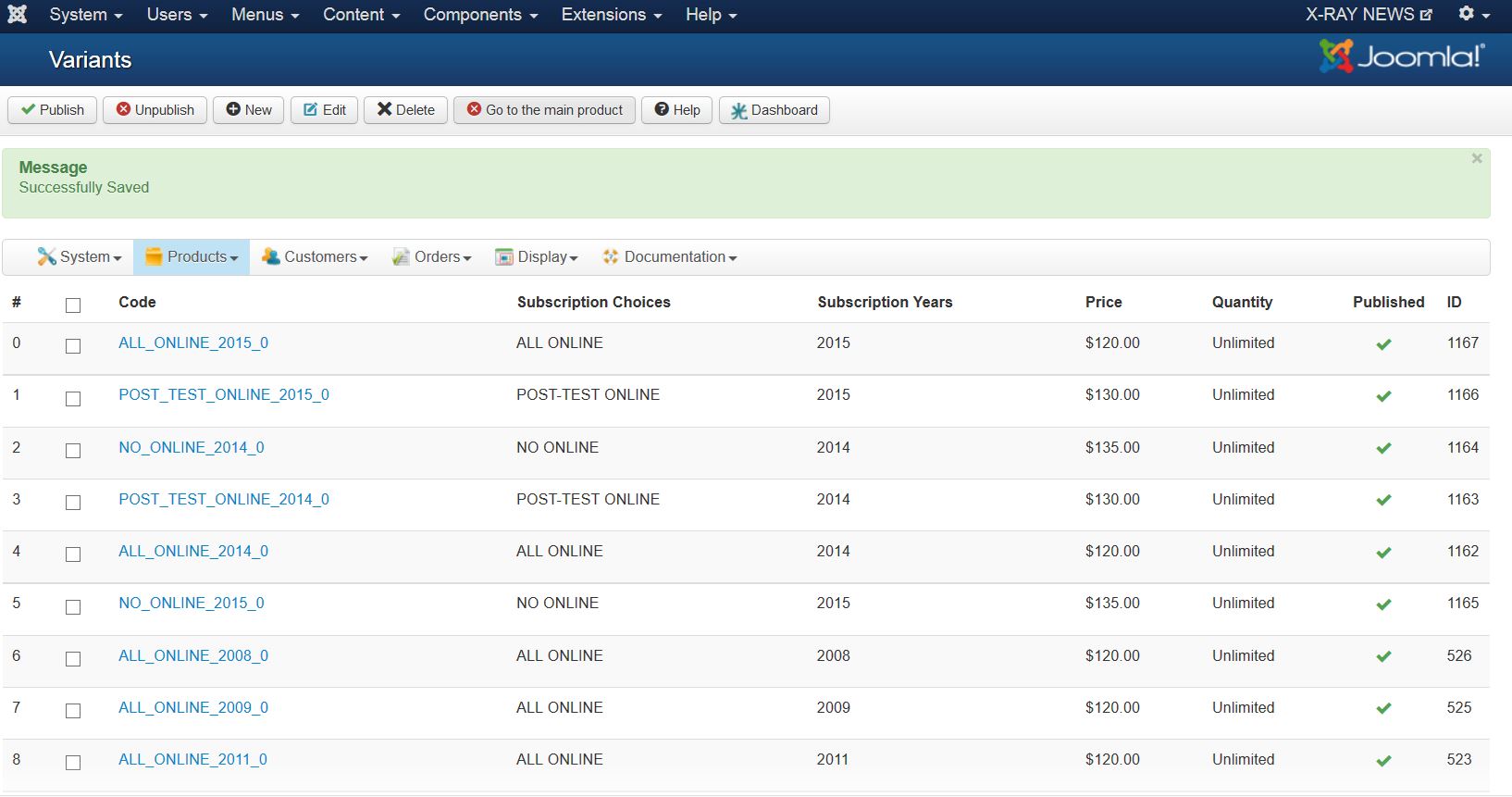Toggle published status for POST_TEST_ONLINE_2014_0
Screen dimensions: 1512x797
(x=1383, y=500)
